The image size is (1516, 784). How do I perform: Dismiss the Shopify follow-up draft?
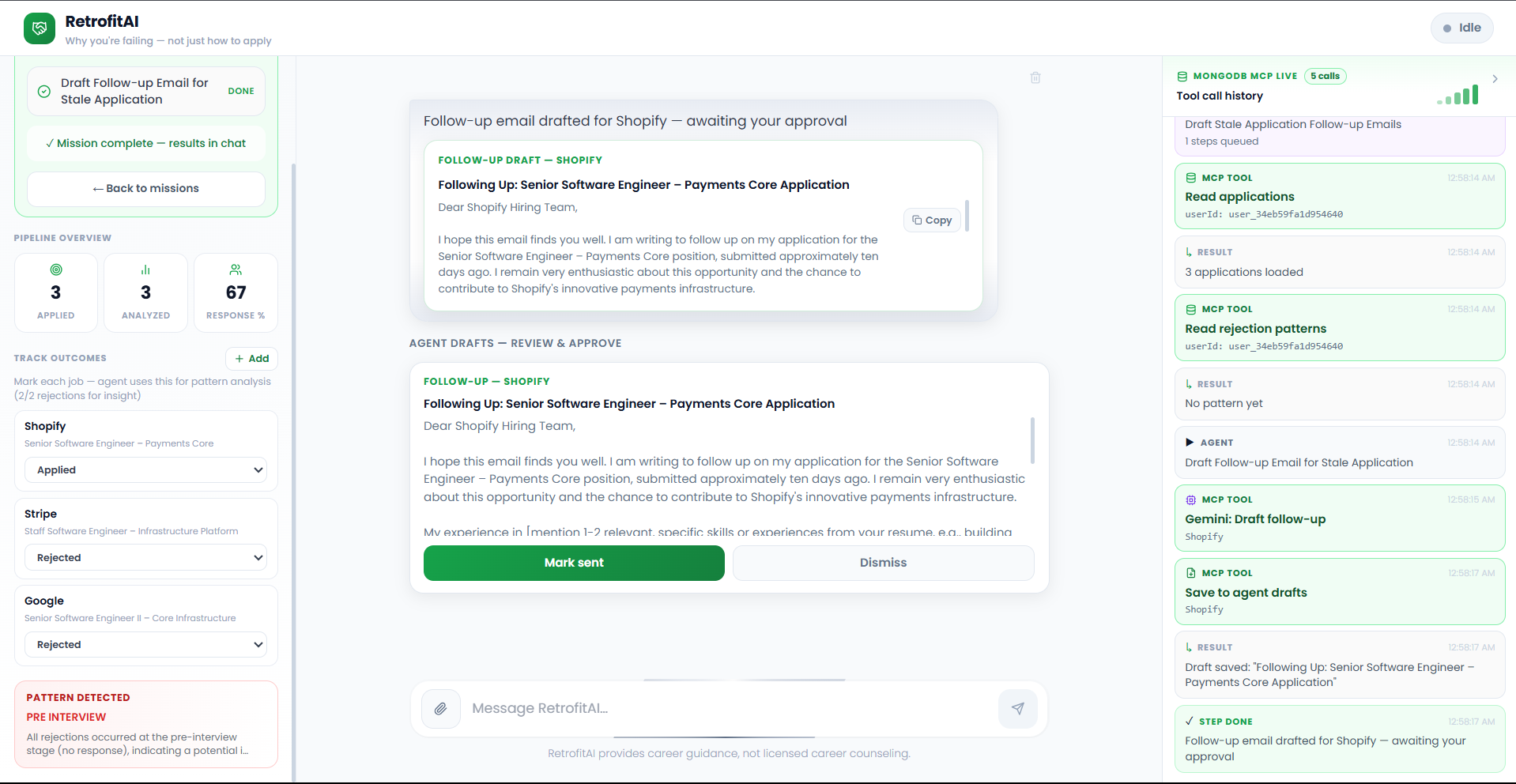pyautogui.click(x=883, y=563)
